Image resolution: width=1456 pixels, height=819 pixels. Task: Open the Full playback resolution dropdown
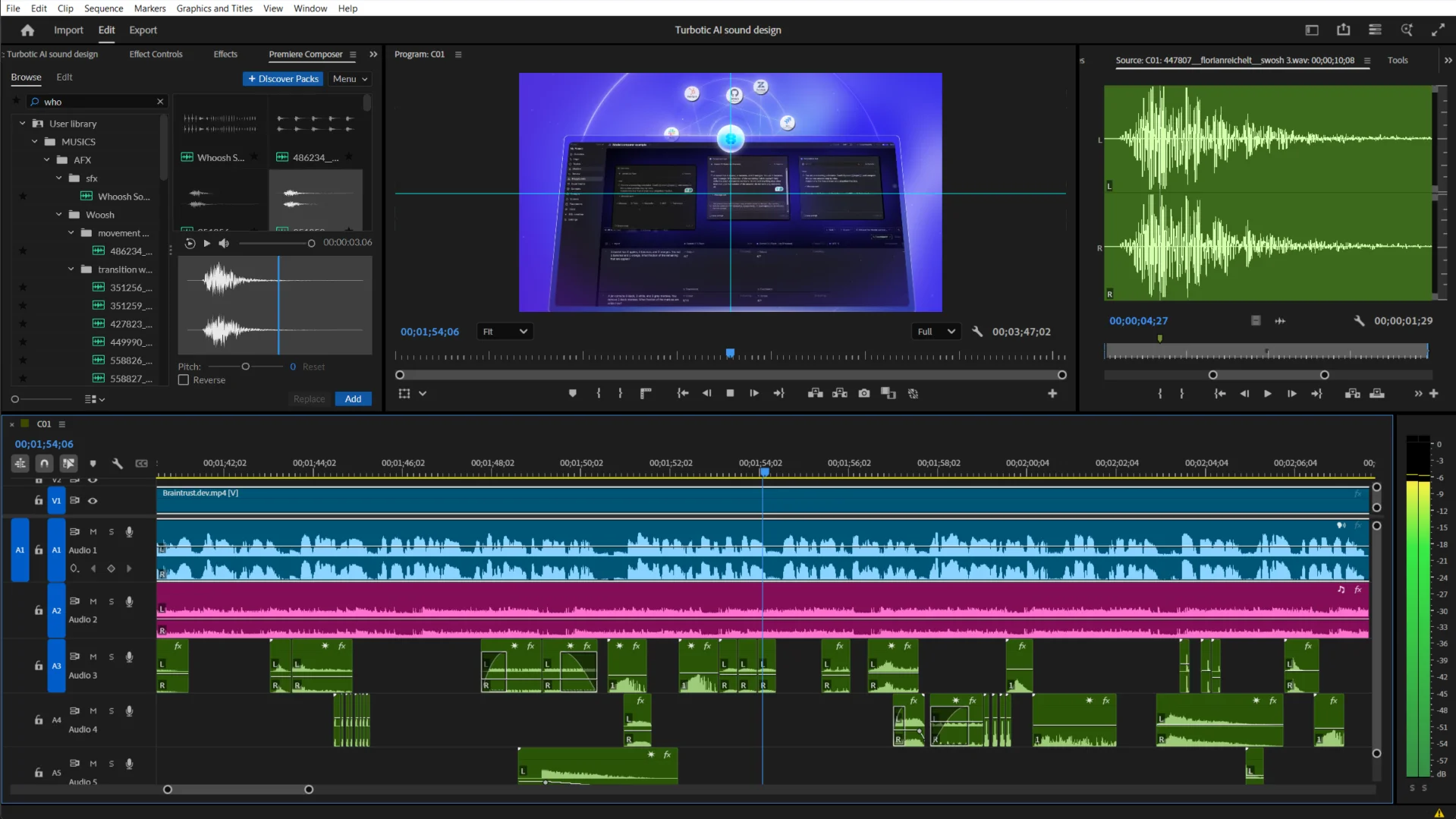pos(936,332)
